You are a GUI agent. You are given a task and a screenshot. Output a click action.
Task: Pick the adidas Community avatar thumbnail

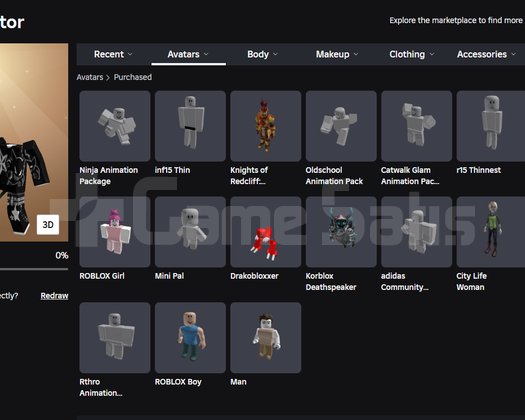click(x=417, y=232)
